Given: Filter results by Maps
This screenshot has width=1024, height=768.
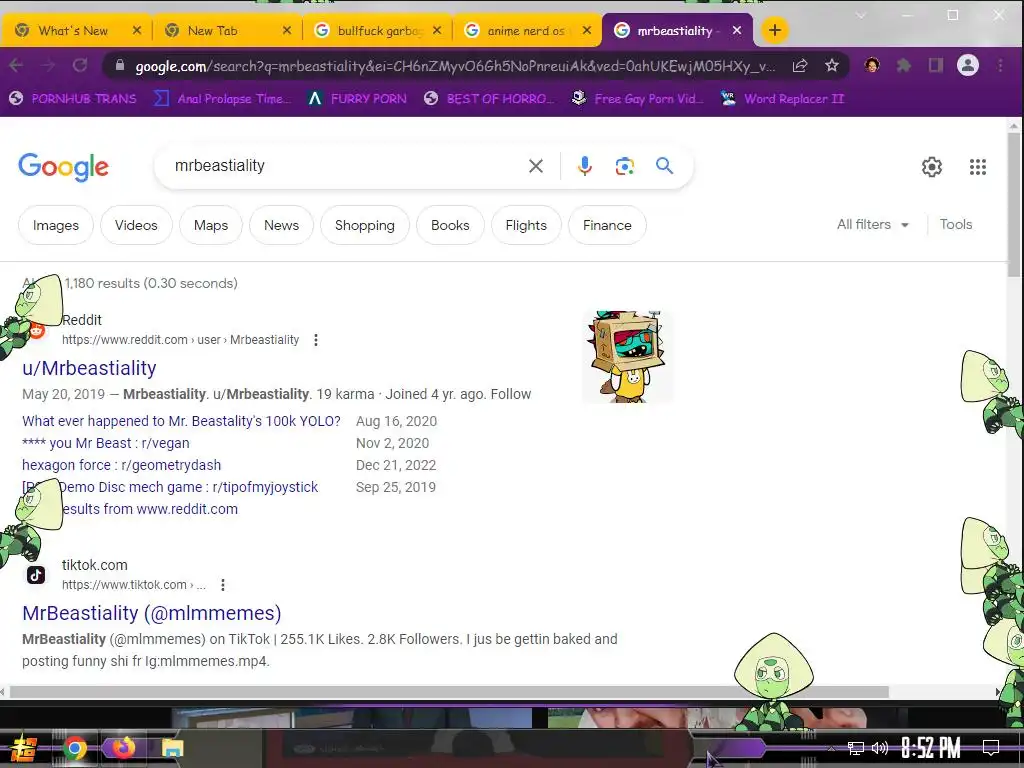Looking at the screenshot, I should click(x=211, y=225).
